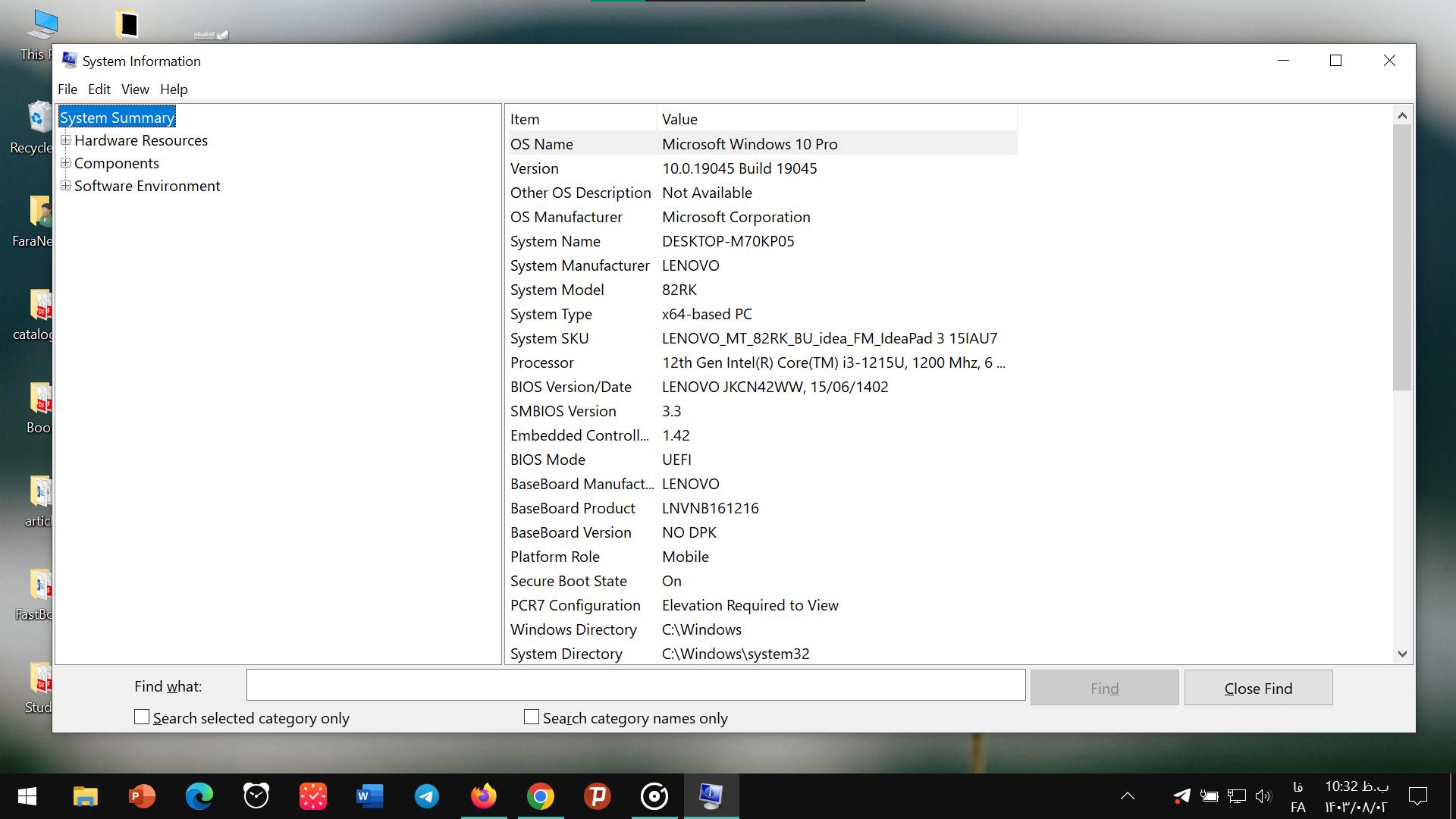Enable "Search selected category only"
This screenshot has height=819, width=1456.
coord(141,716)
